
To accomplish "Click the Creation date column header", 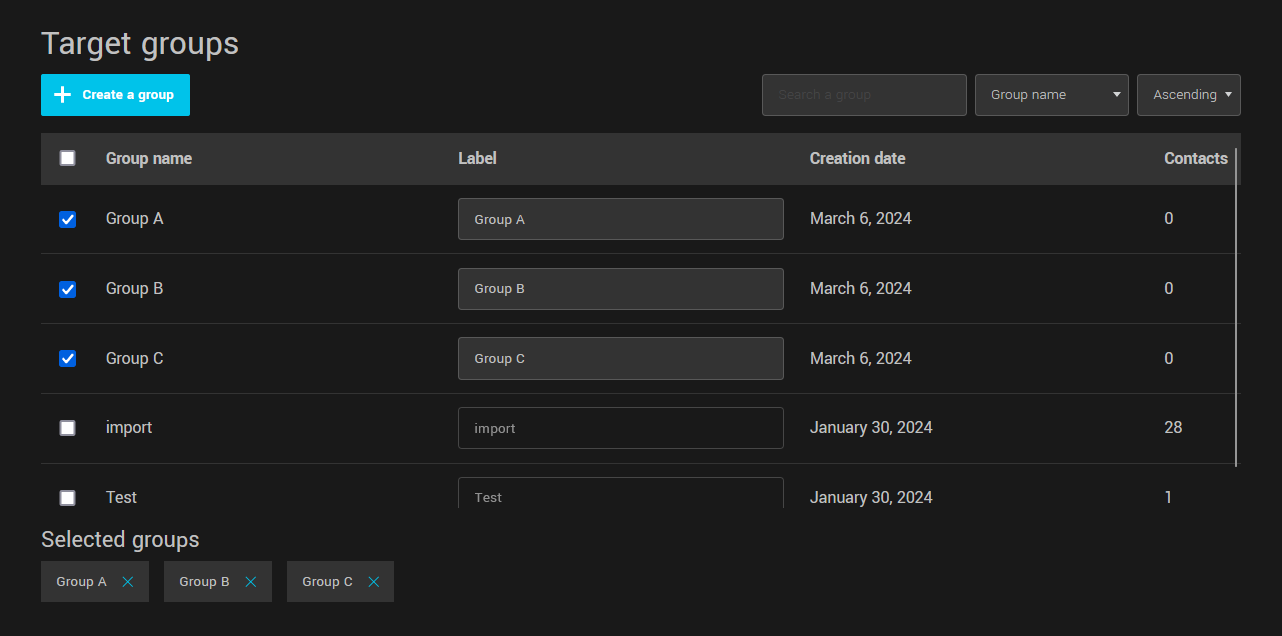I will coord(857,158).
